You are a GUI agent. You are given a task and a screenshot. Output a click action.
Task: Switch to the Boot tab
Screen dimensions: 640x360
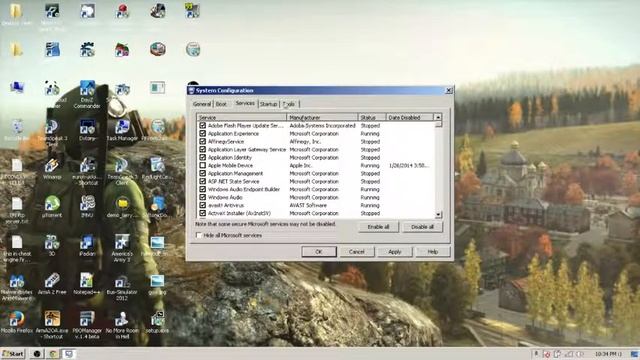[221, 104]
